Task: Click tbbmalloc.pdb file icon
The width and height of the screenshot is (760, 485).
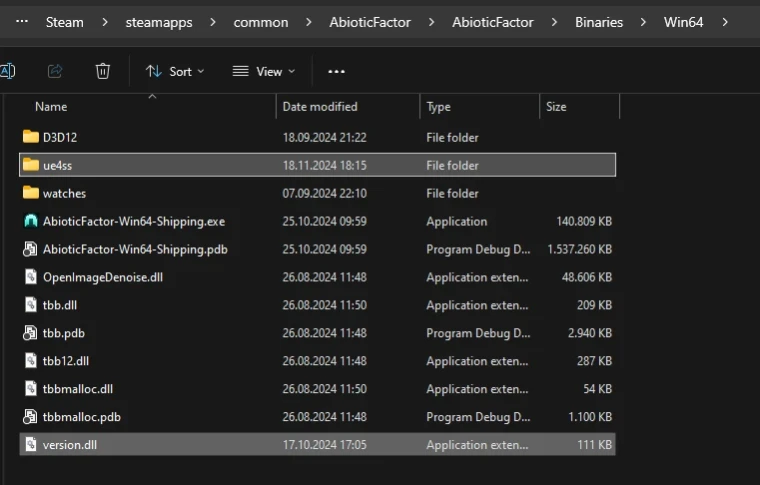Action: point(30,417)
